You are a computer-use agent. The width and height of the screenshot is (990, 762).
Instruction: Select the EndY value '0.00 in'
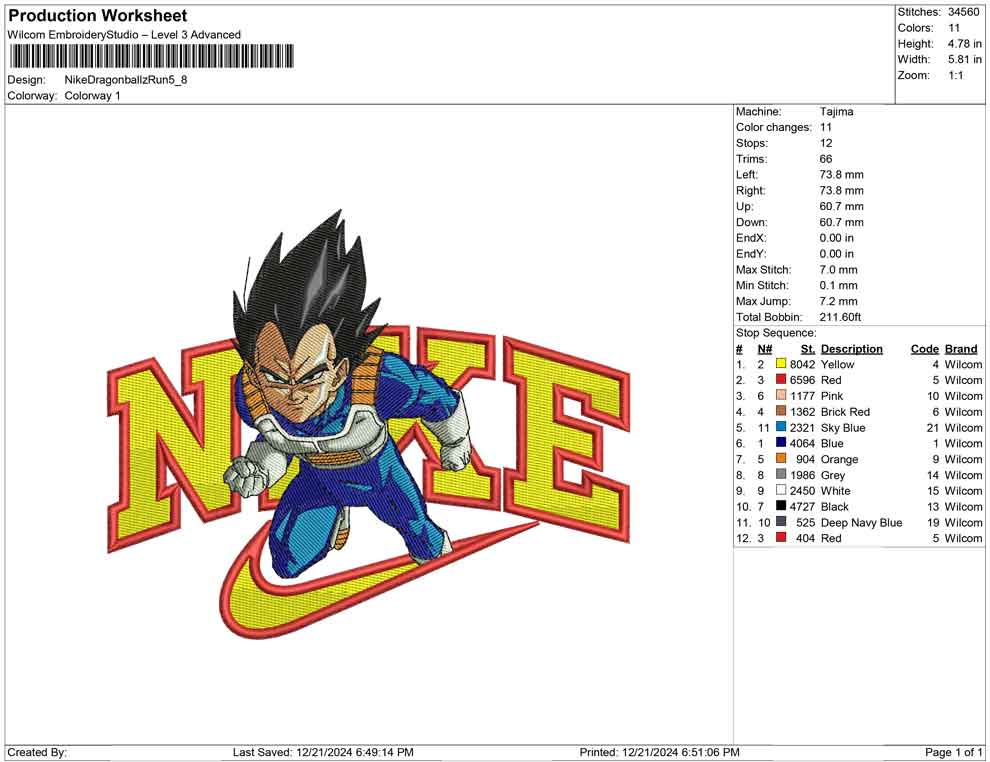837,254
